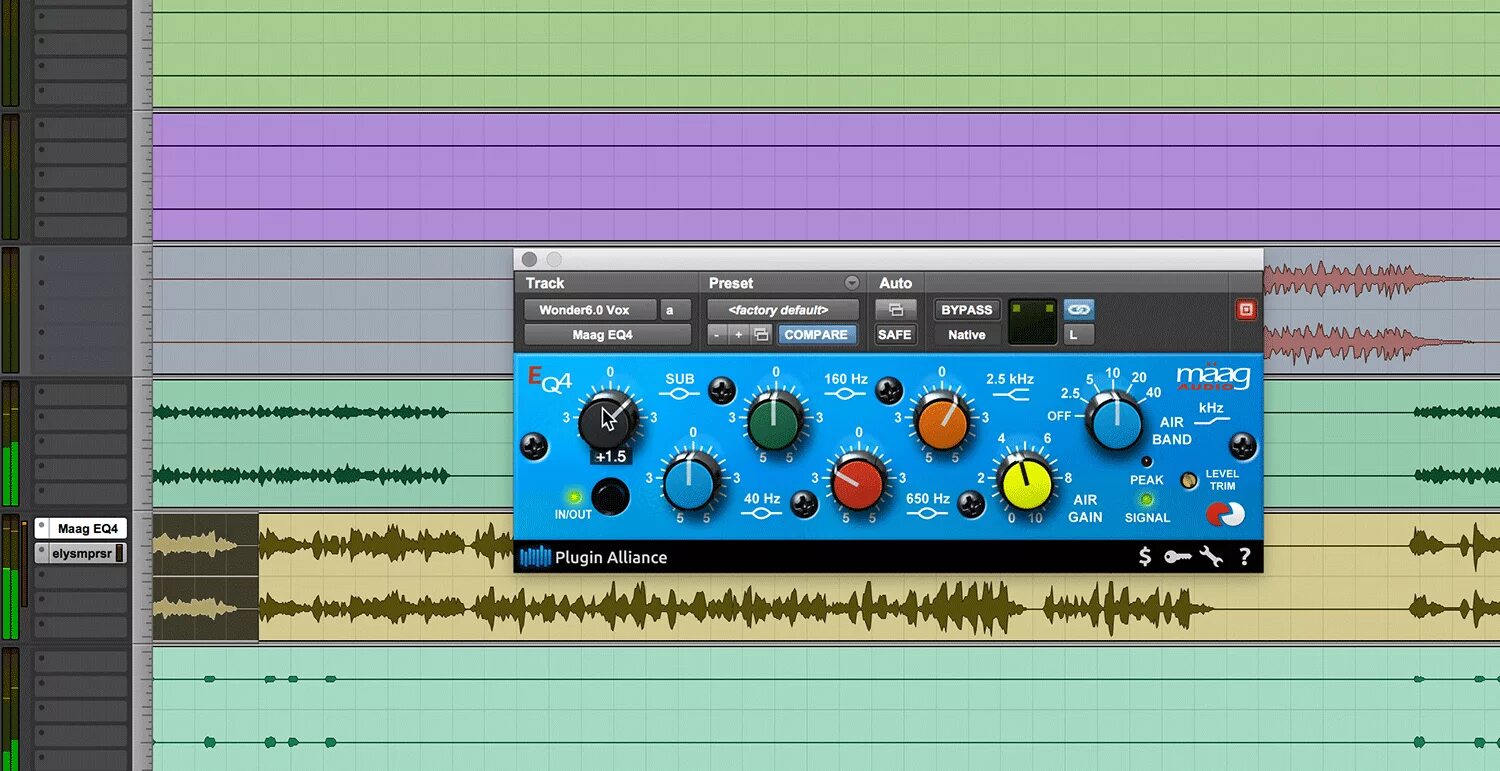
Task: Click the small LEVEL TRIM knob
Action: pyautogui.click(x=1189, y=480)
